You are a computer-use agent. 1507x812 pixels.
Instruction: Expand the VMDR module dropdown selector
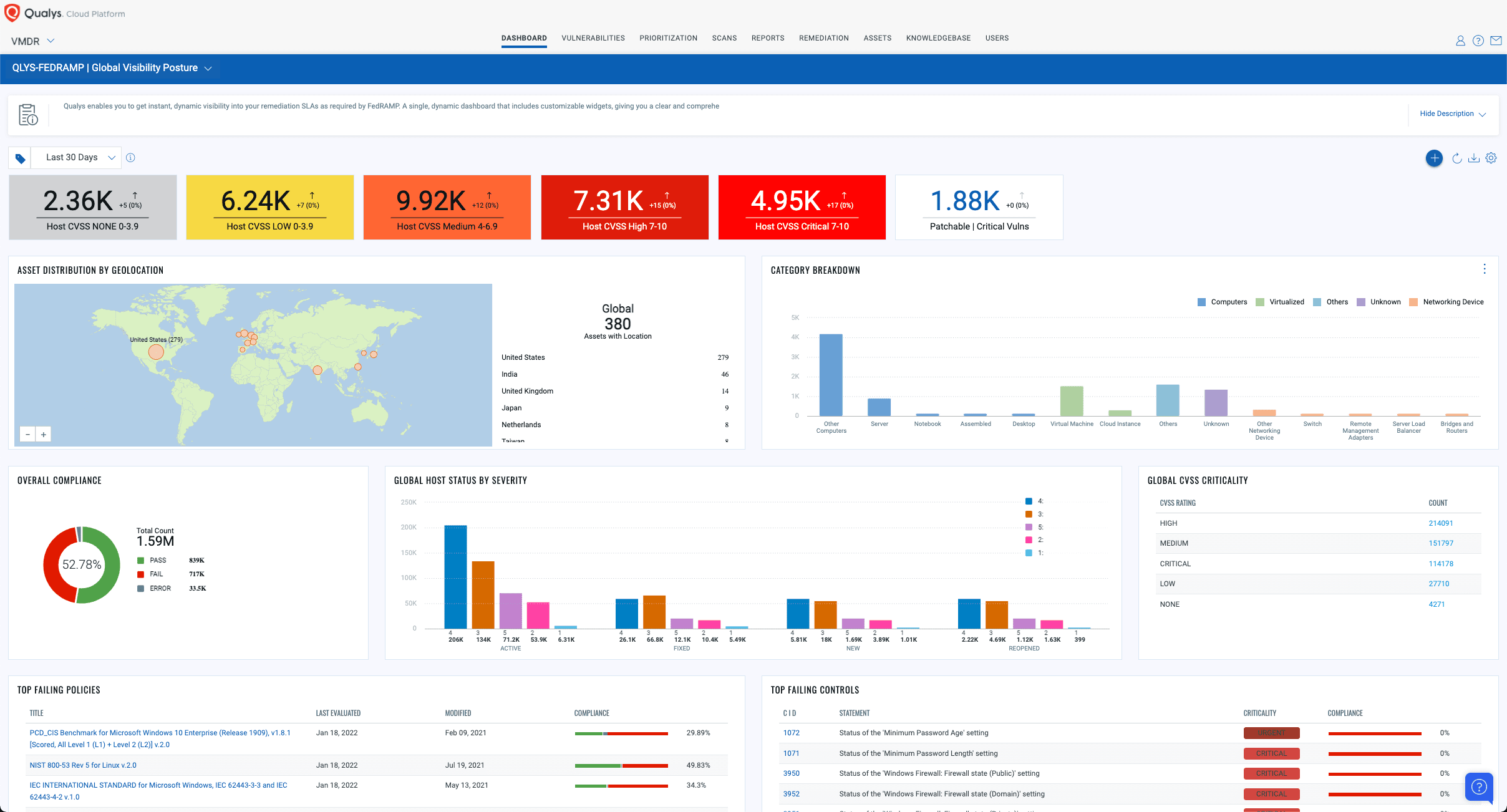coord(30,41)
